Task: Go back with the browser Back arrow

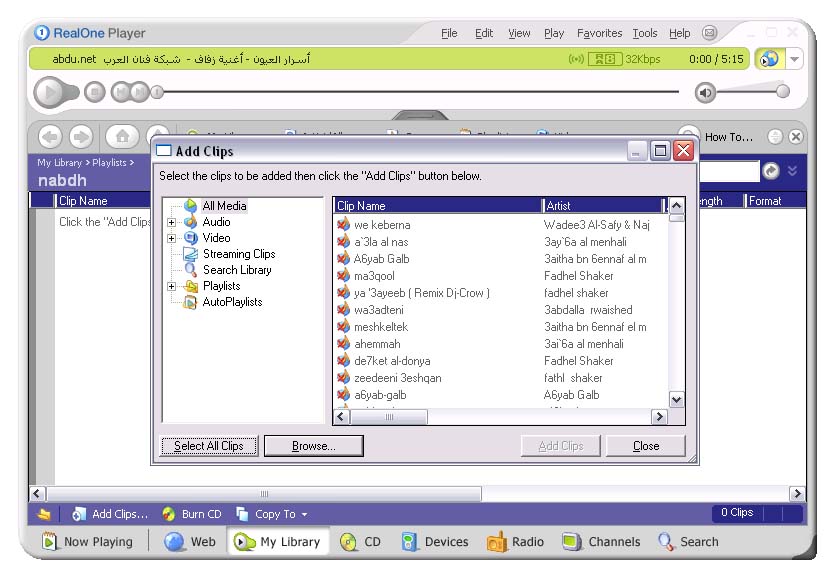Action: 51,137
